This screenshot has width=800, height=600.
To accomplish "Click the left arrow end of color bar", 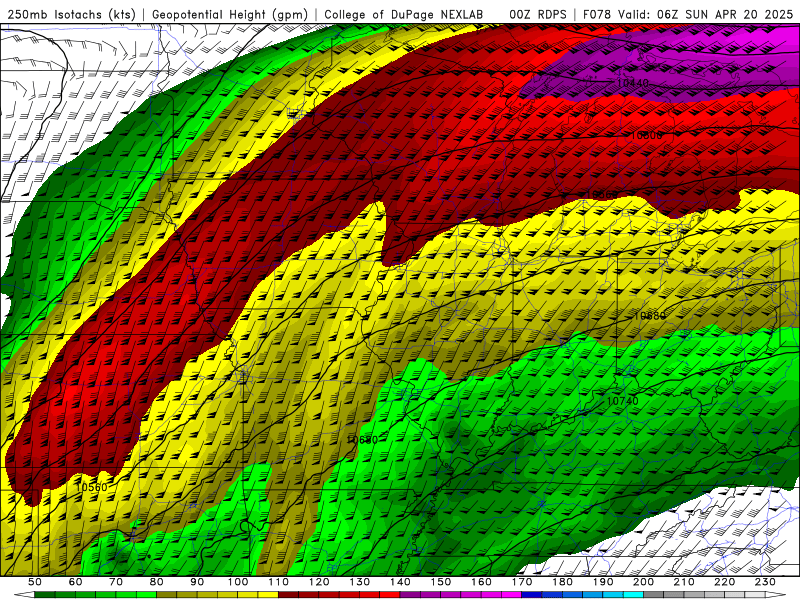I will click(x=24, y=595).
